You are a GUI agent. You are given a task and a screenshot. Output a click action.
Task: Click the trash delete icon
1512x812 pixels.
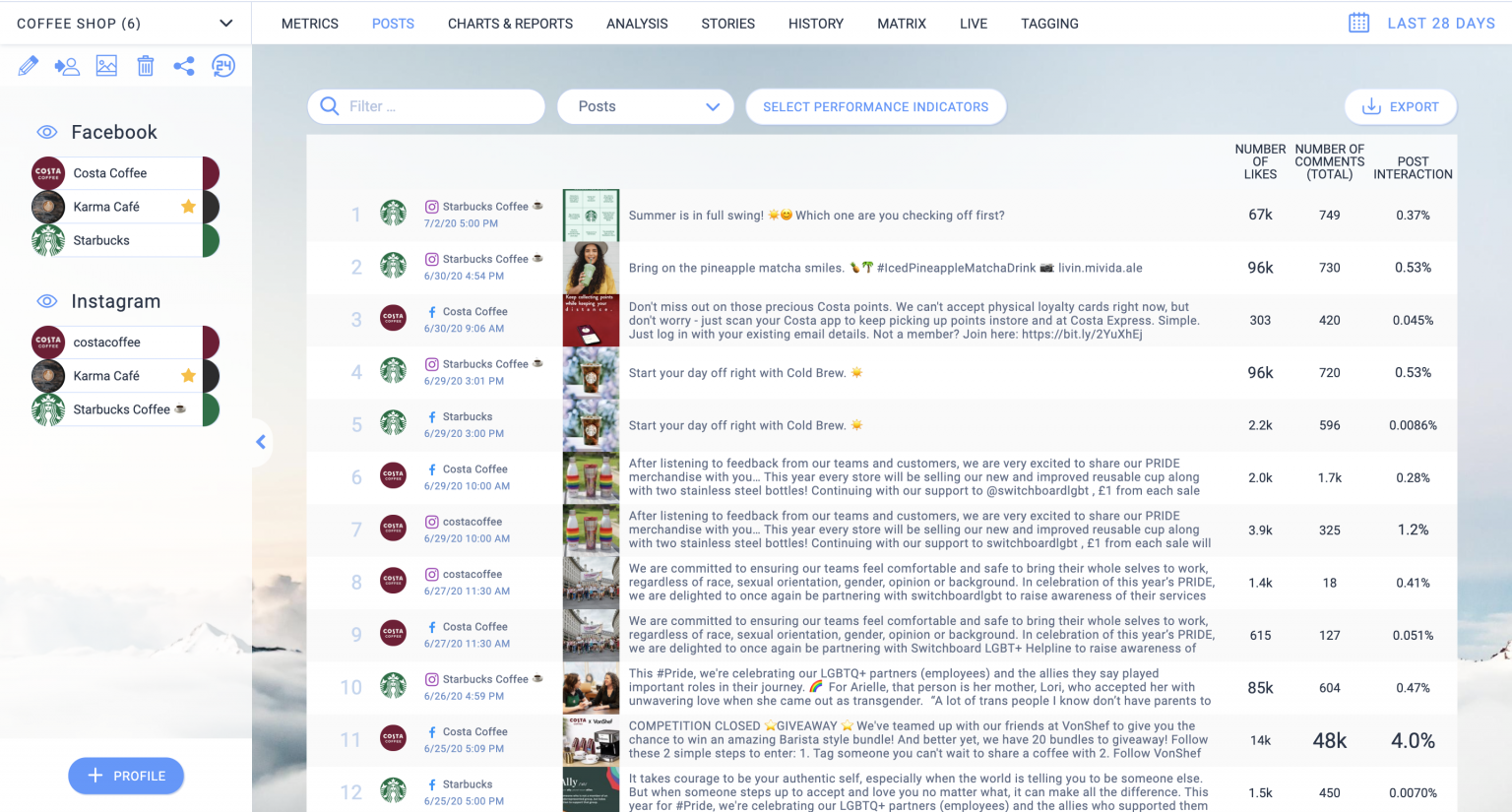click(145, 65)
